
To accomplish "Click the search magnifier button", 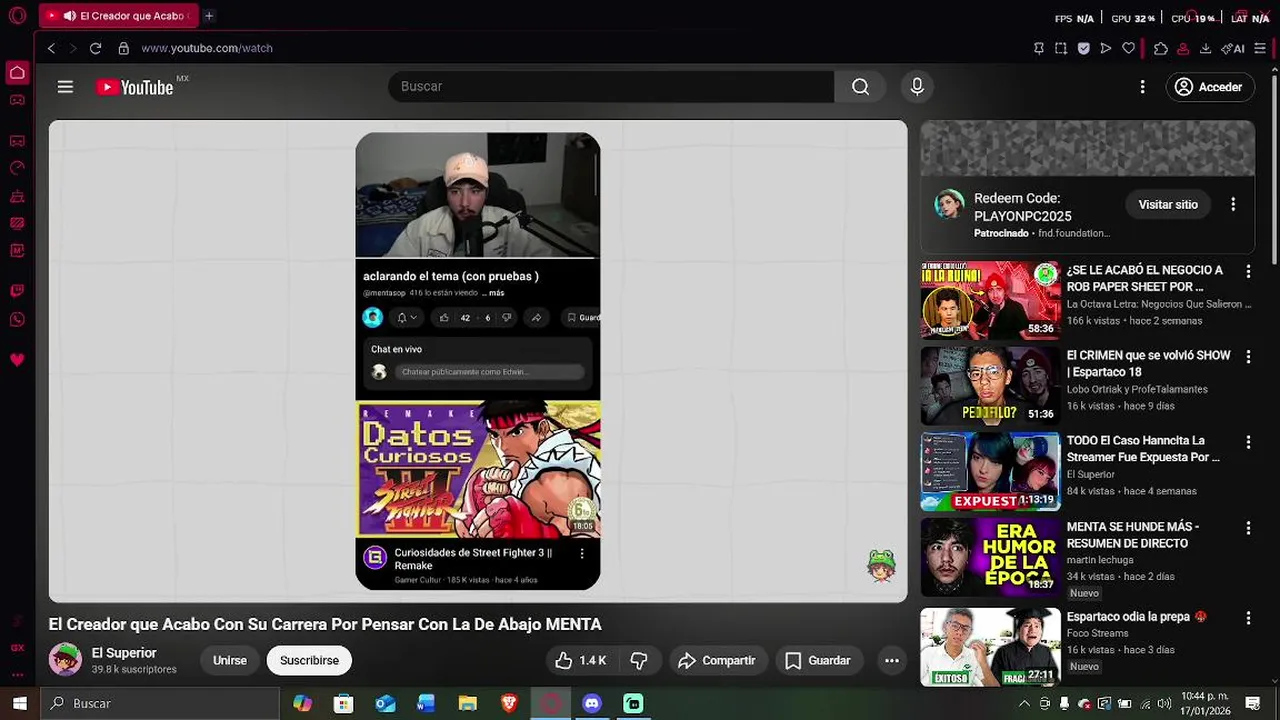I will [860, 87].
